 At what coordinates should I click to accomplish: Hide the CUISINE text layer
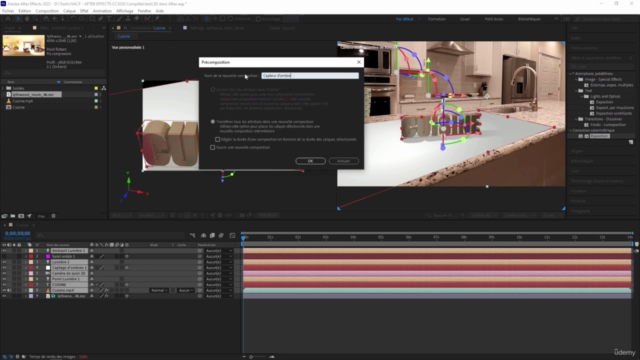coord(4,284)
